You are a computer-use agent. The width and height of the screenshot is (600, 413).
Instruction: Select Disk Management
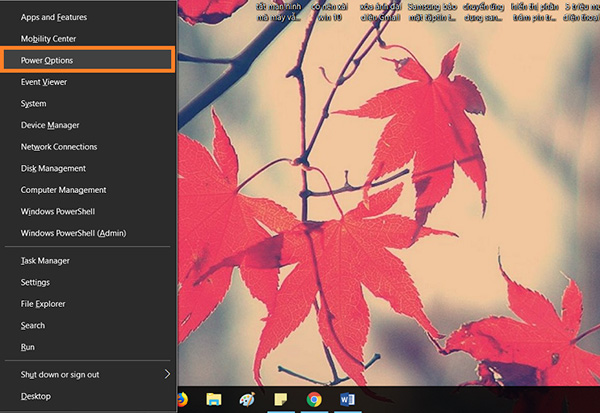(88, 168)
